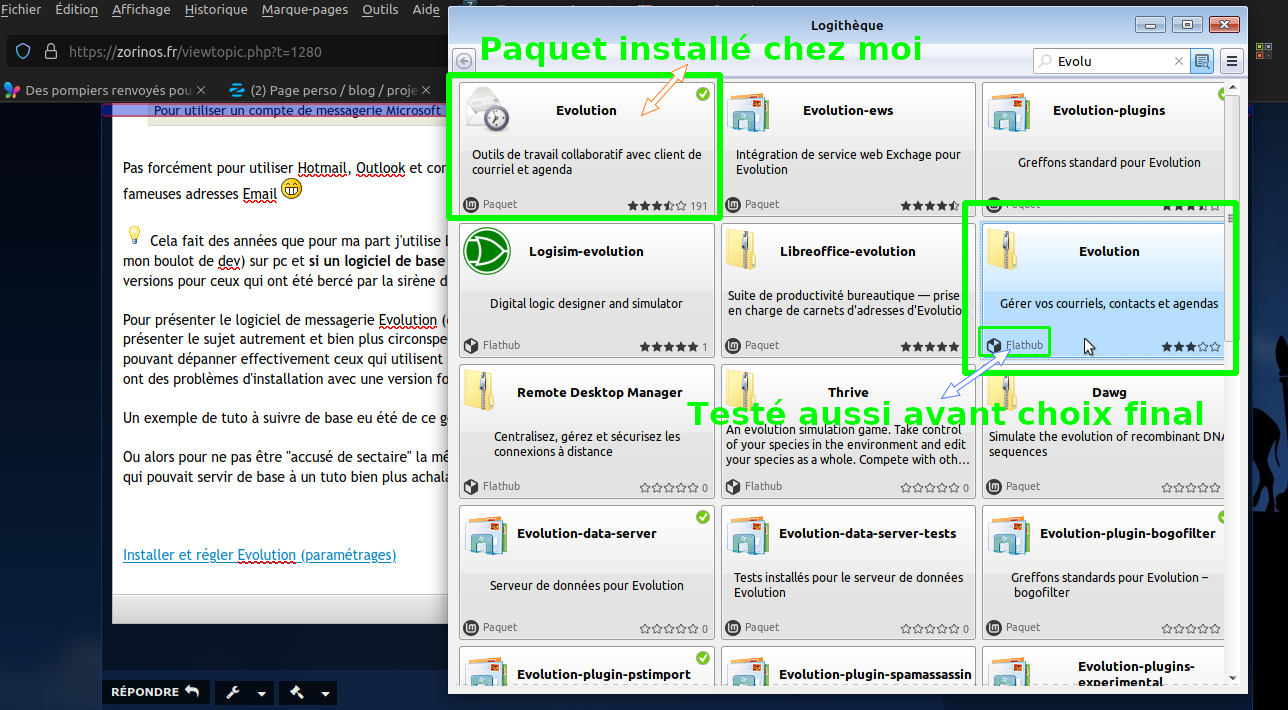Select the Remote Desktop Manager icon
This screenshot has height=710, width=1288.
click(x=488, y=392)
